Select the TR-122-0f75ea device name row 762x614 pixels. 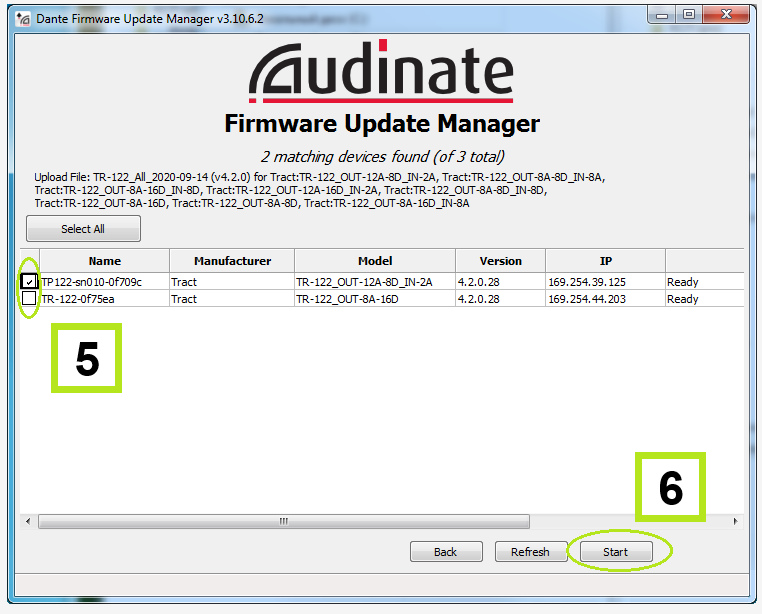pyautogui.click(x=78, y=298)
